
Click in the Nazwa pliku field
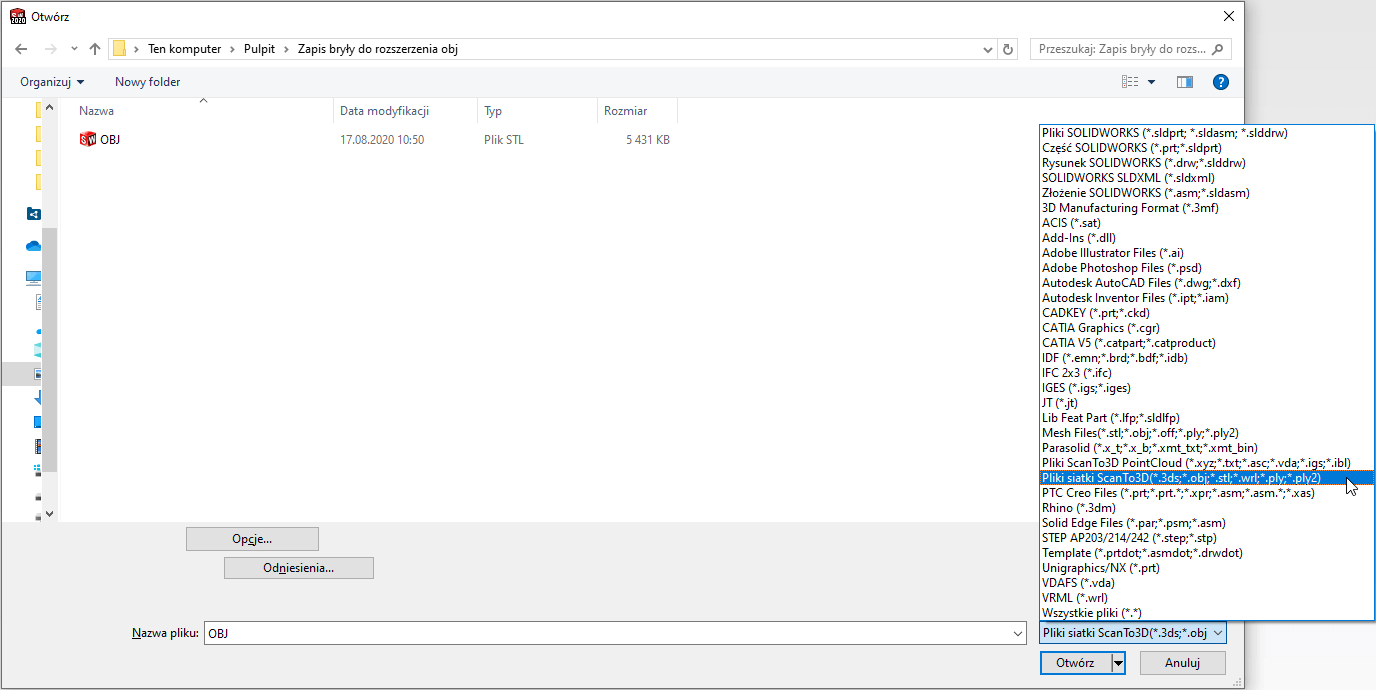click(x=607, y=633)
